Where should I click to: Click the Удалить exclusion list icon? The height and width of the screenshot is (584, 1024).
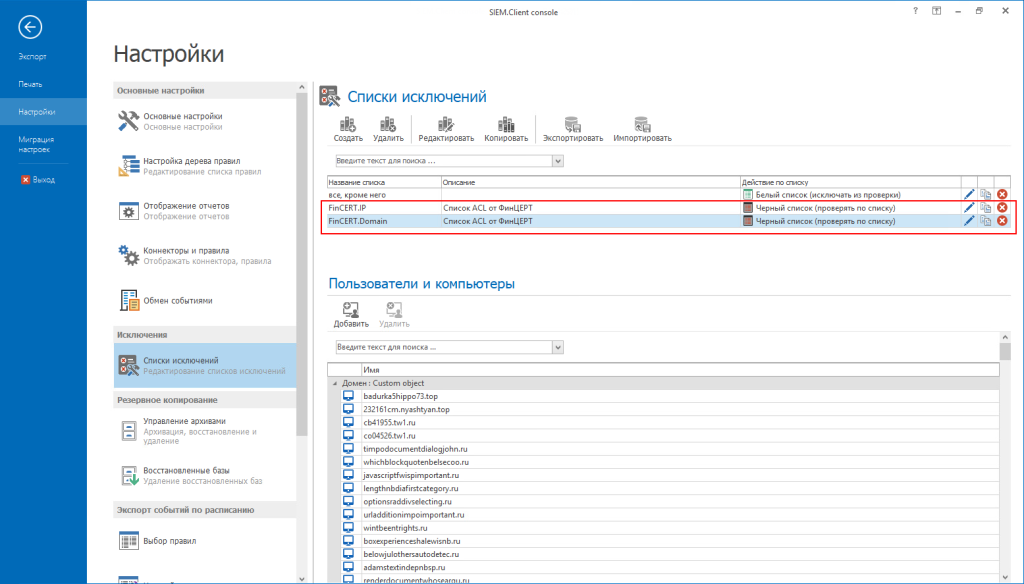388,124
